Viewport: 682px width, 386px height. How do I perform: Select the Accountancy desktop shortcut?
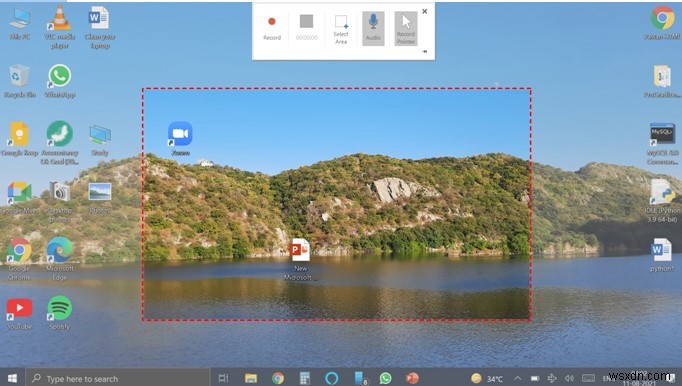(60, 143)
